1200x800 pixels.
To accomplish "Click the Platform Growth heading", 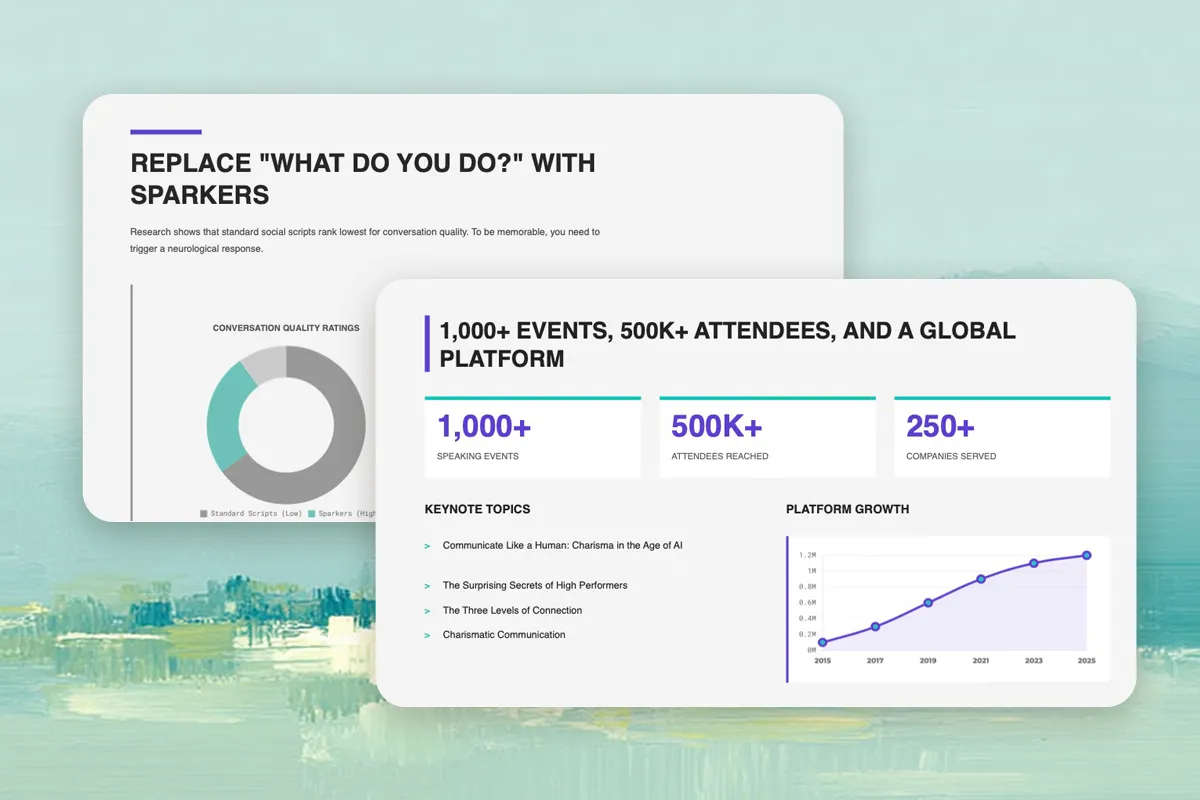I will (847, 509).
